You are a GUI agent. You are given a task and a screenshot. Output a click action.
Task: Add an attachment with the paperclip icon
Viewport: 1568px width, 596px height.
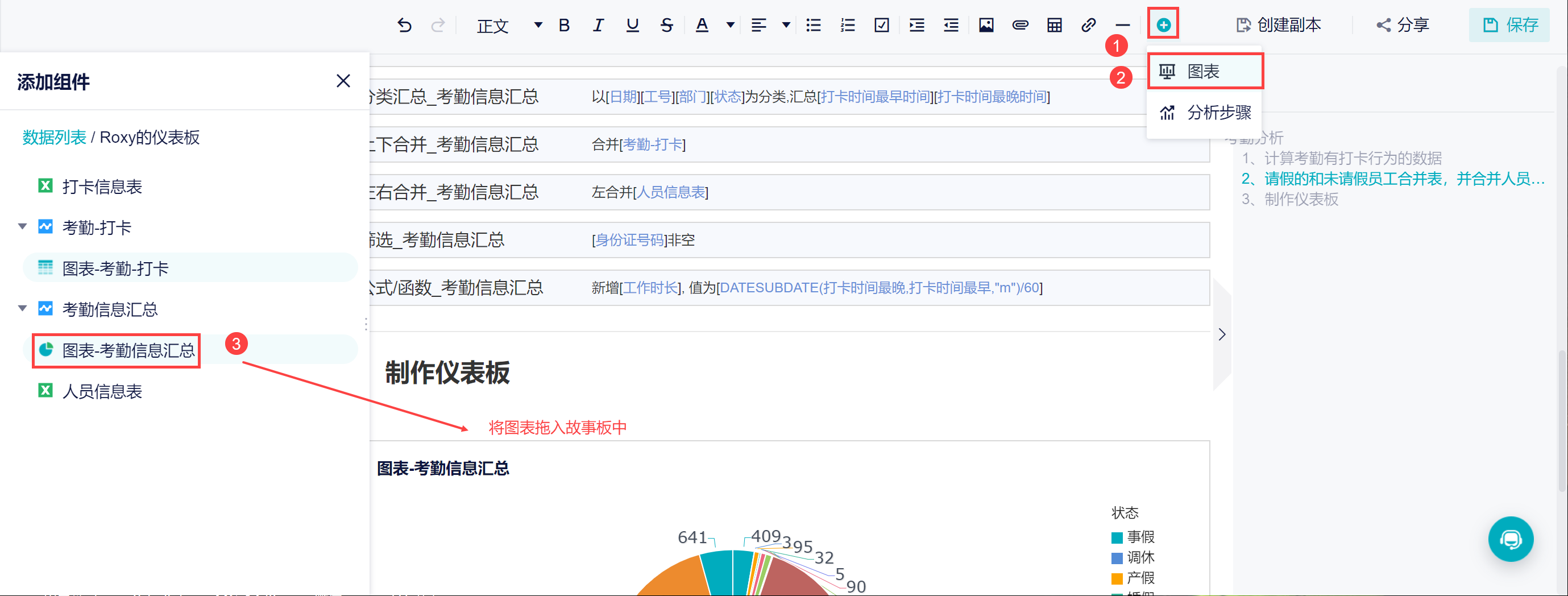1020,25
